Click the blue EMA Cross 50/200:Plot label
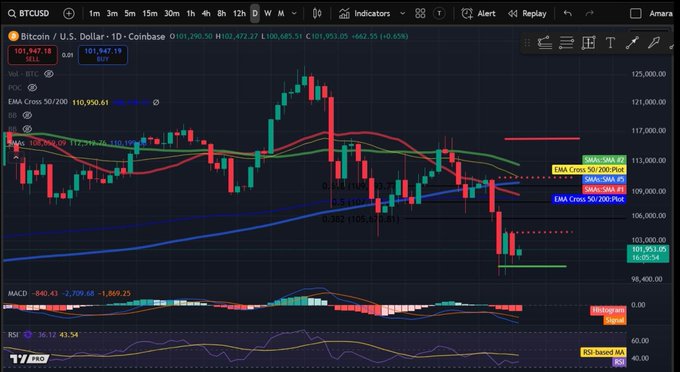 pyautogui.click(x=589, y=199)
